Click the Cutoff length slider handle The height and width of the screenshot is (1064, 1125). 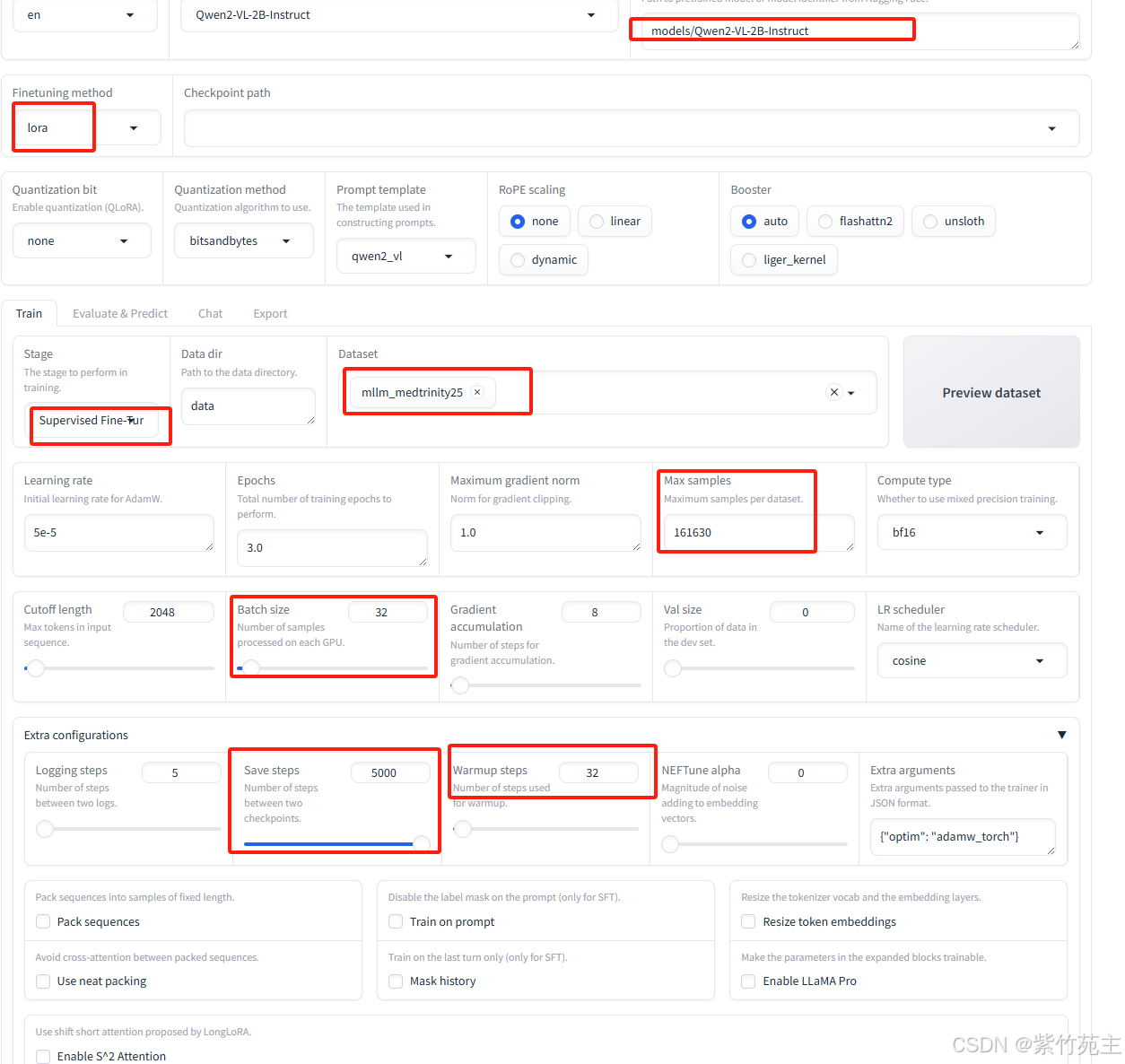(36, 668)
